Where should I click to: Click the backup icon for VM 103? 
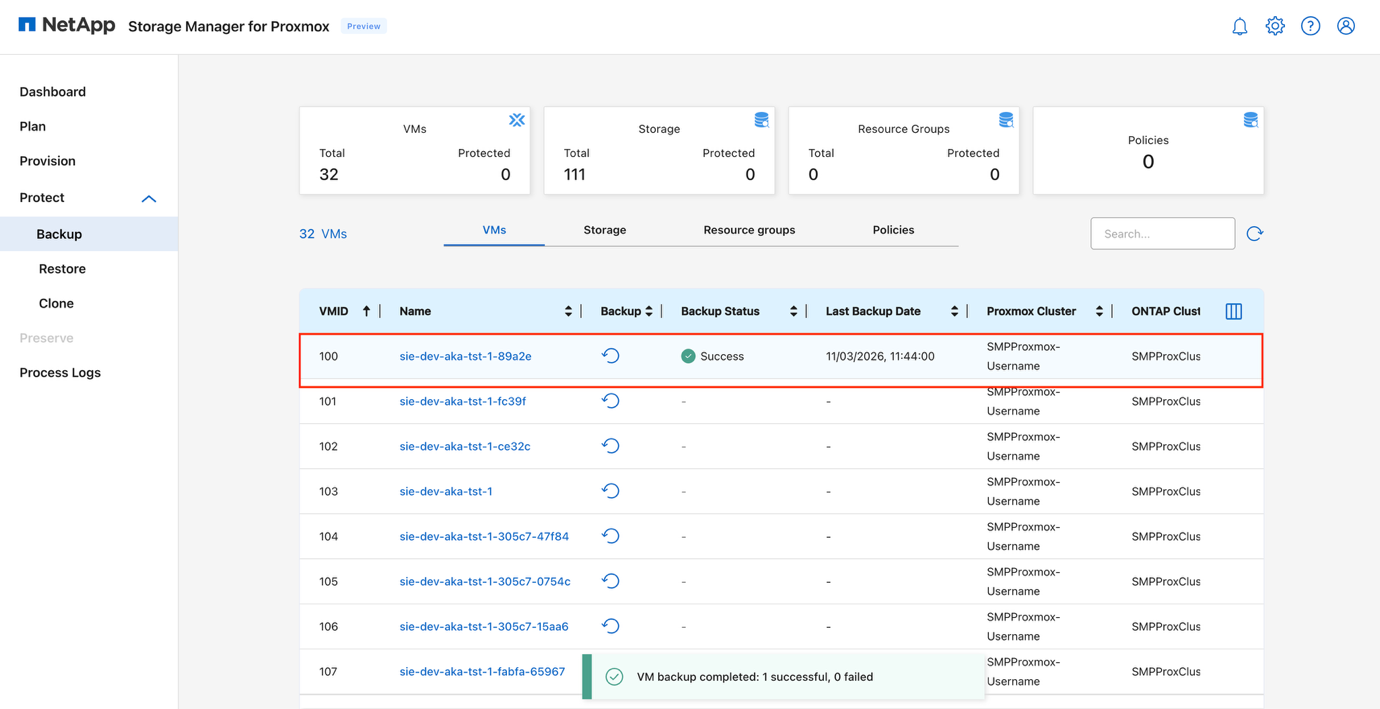pyautogui.click(x=611, y=490)
